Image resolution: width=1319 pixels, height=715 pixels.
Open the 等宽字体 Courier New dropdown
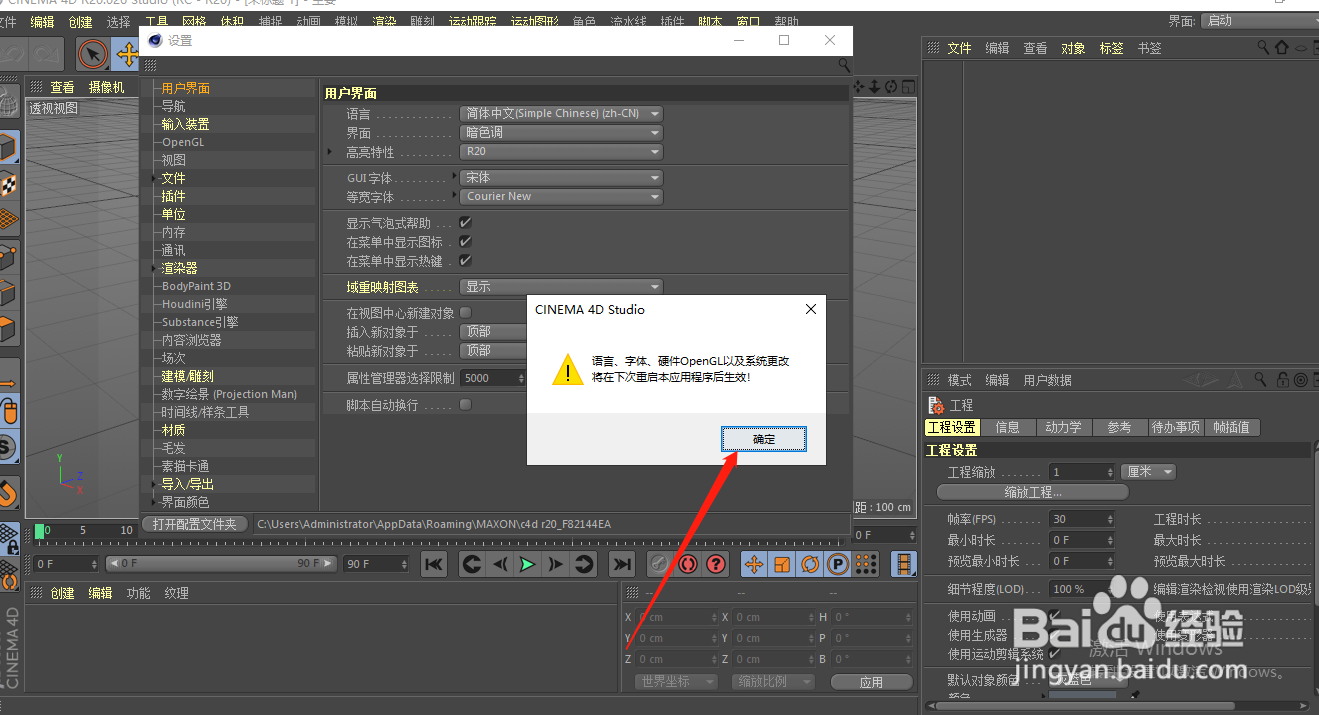561,197
